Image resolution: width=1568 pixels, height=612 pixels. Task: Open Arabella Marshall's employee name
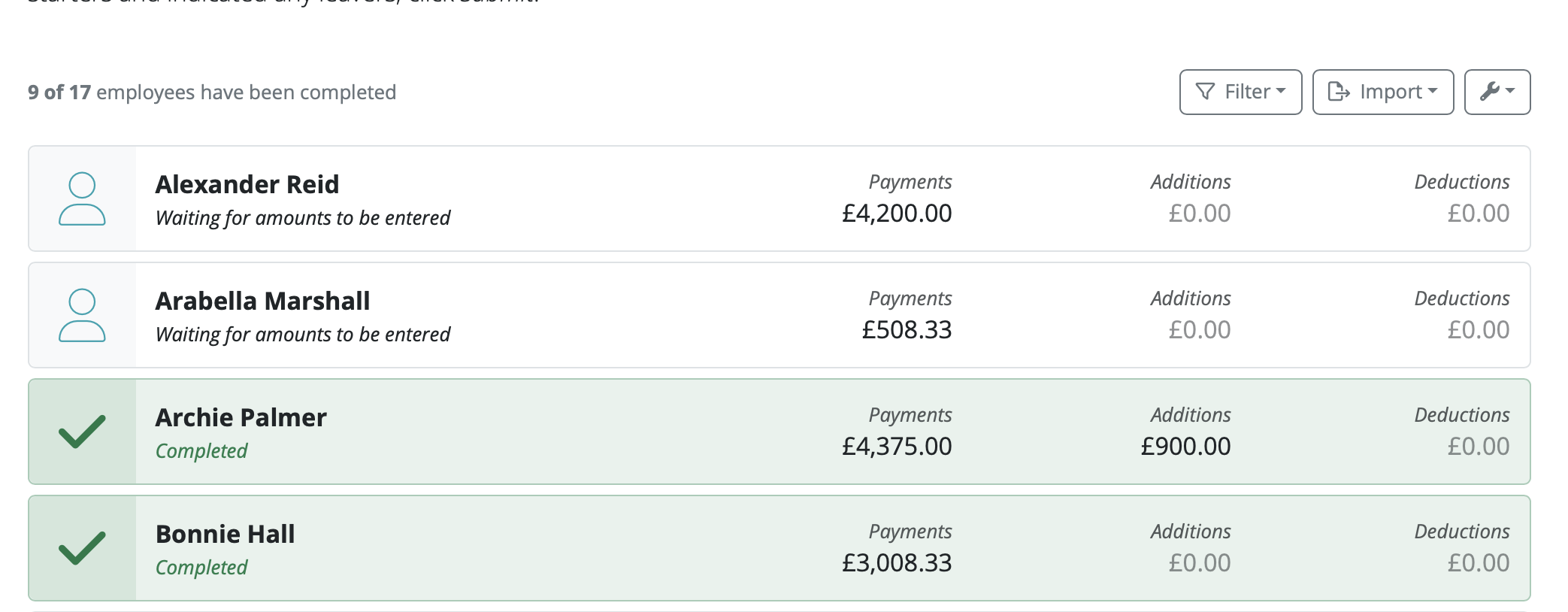(x=262, y=301)
